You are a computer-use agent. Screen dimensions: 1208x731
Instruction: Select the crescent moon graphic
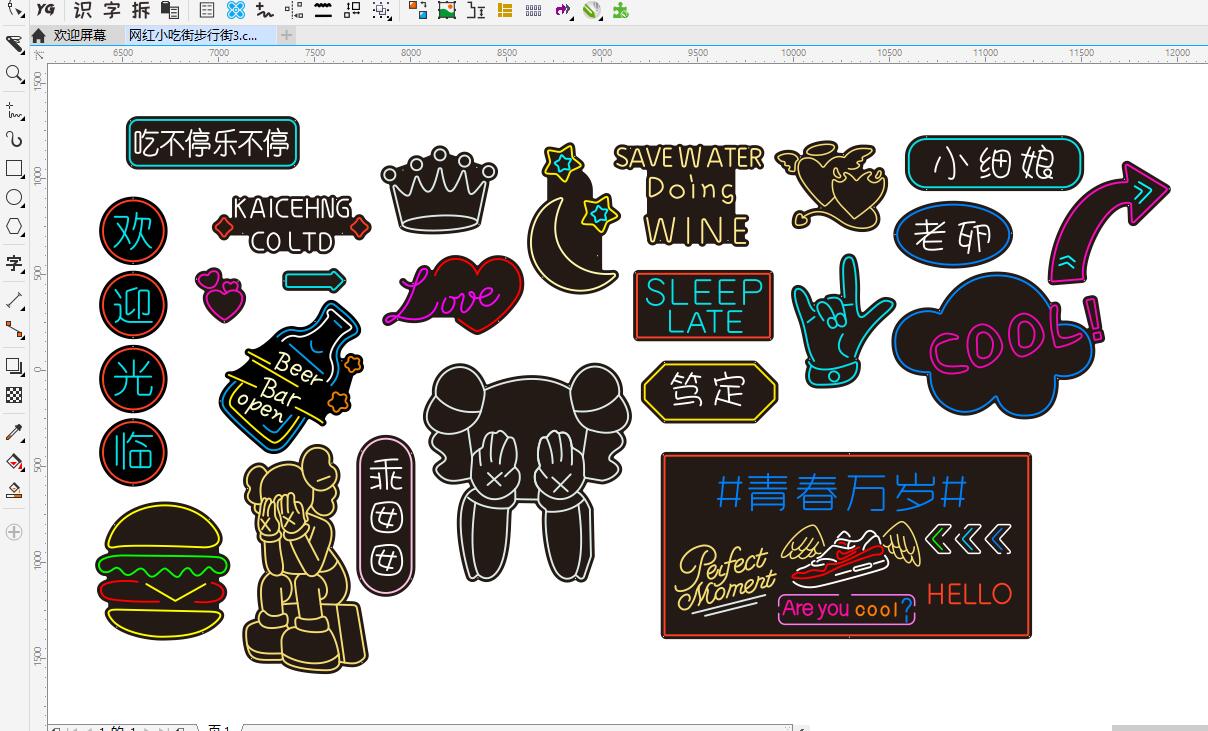(x=574, y=242)
